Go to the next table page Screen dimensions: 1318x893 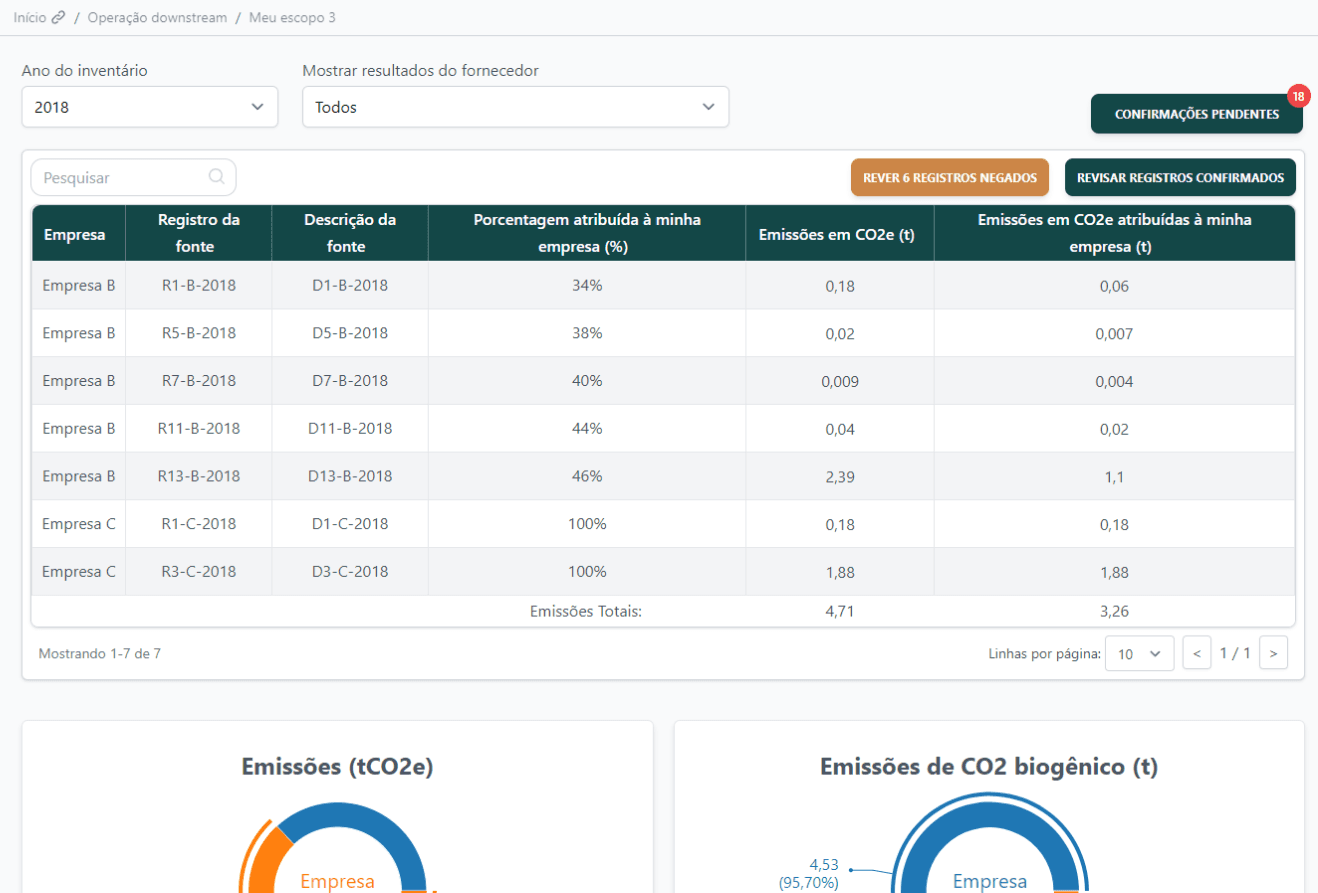pos(1273,653)
